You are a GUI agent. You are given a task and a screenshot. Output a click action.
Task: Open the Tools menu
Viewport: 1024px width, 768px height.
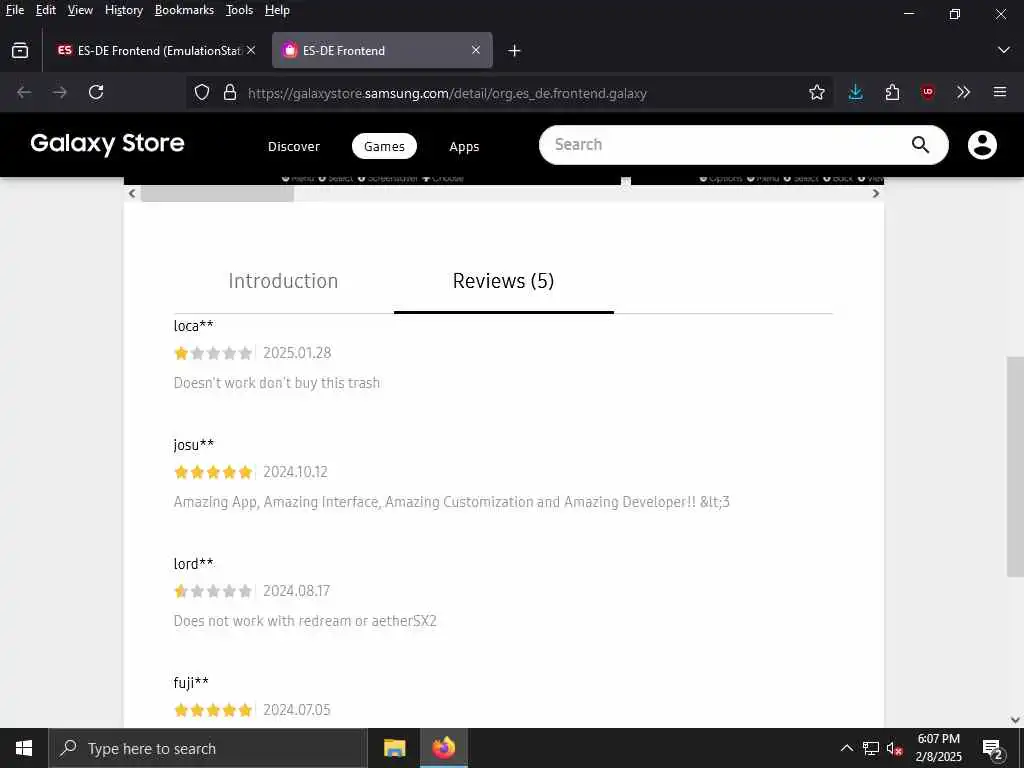coord(239,10)
